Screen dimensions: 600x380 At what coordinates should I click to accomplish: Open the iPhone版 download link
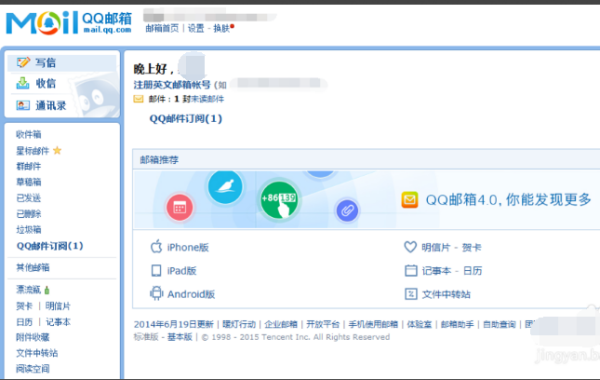[x=188, y=247]
